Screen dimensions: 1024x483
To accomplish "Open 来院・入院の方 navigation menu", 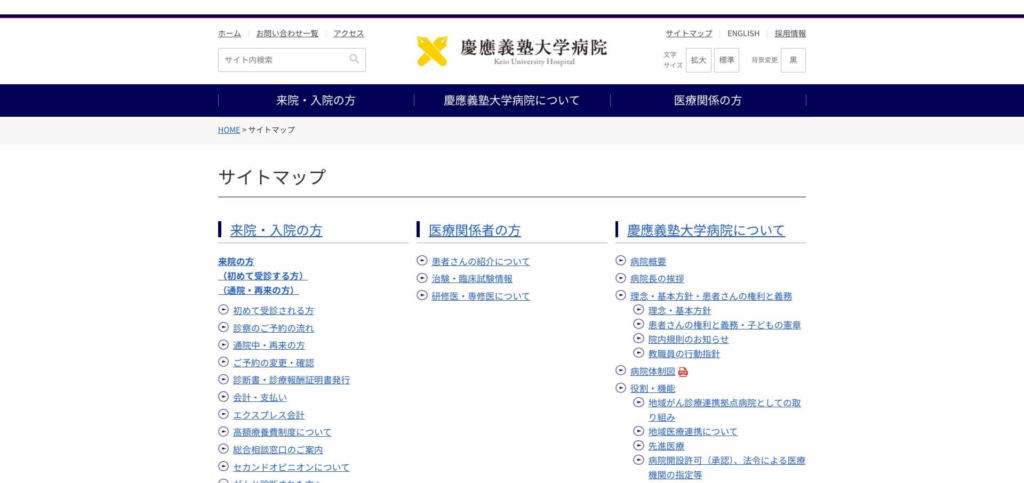I will click(x=316, y=101).
